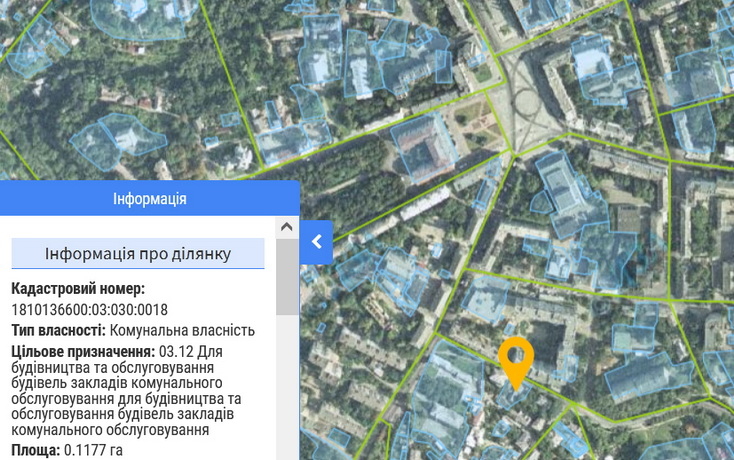Select the Інформація panel header tab
This screenshot has width=734, height=460.
click(x=149, y=199)
